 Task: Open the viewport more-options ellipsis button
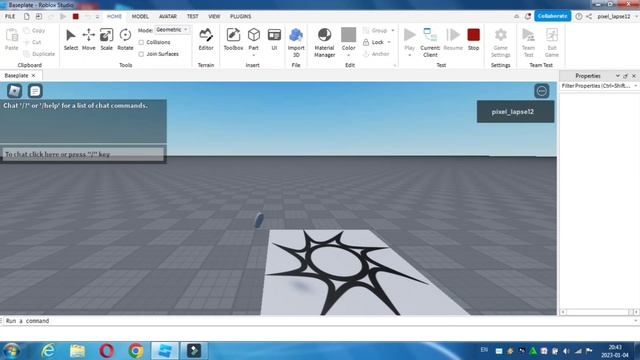point(542,91)
